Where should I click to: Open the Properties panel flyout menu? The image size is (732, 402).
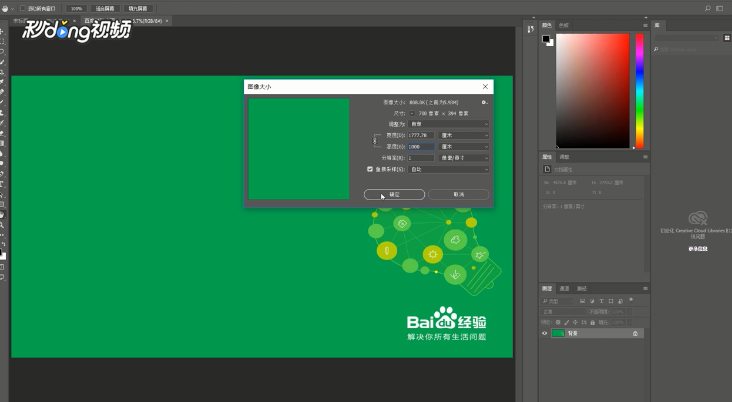click(645, 157)
